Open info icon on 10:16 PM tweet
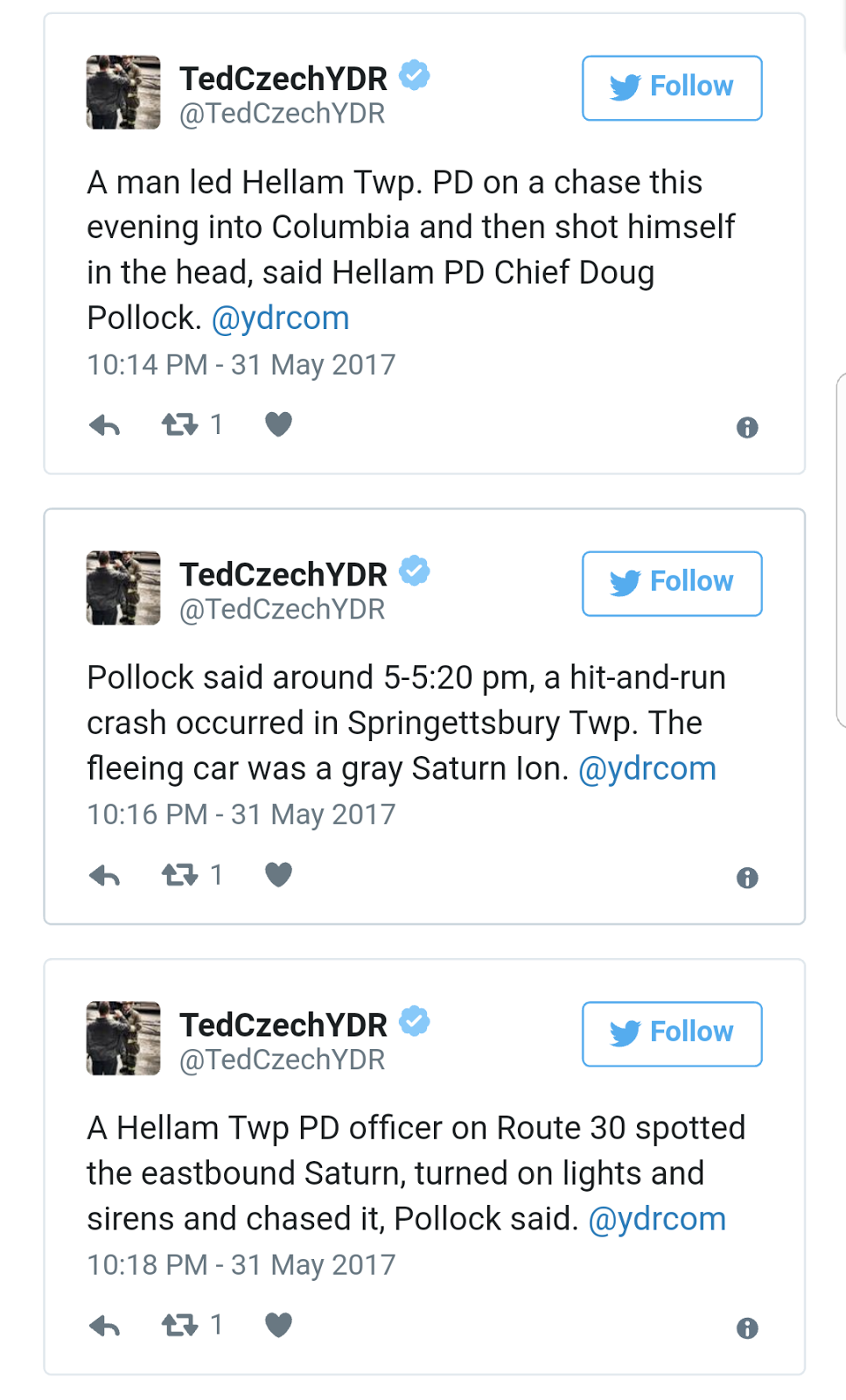This screenshot has width=846, height=1400. (747, 878)
